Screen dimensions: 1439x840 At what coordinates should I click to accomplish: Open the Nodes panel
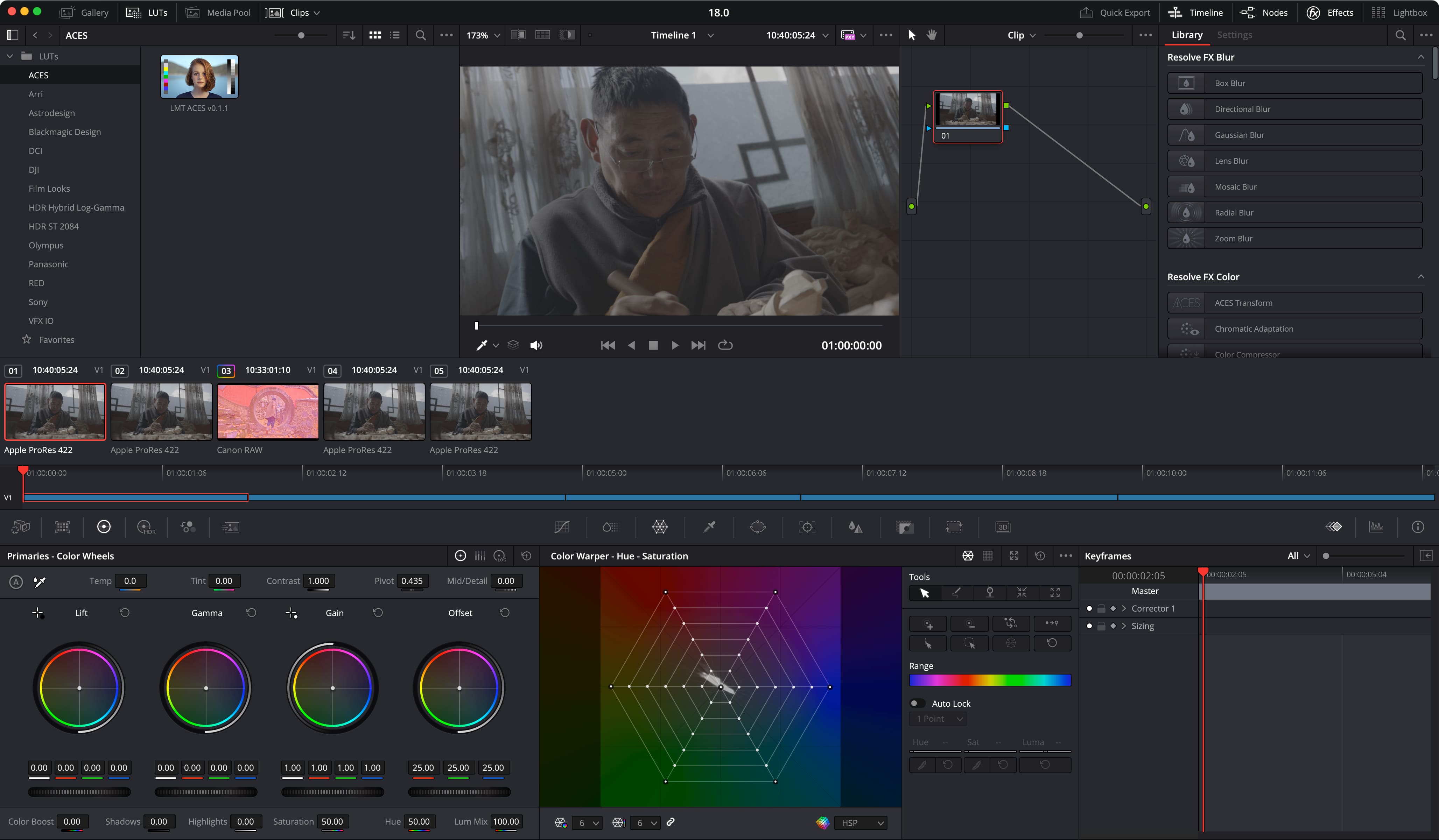click(1264, 12)
